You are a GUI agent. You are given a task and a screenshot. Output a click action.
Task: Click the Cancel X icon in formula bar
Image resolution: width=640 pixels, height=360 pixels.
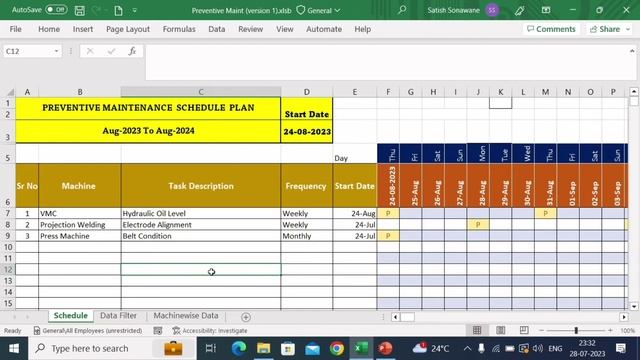pyautogui.click(x=90, y=51)
